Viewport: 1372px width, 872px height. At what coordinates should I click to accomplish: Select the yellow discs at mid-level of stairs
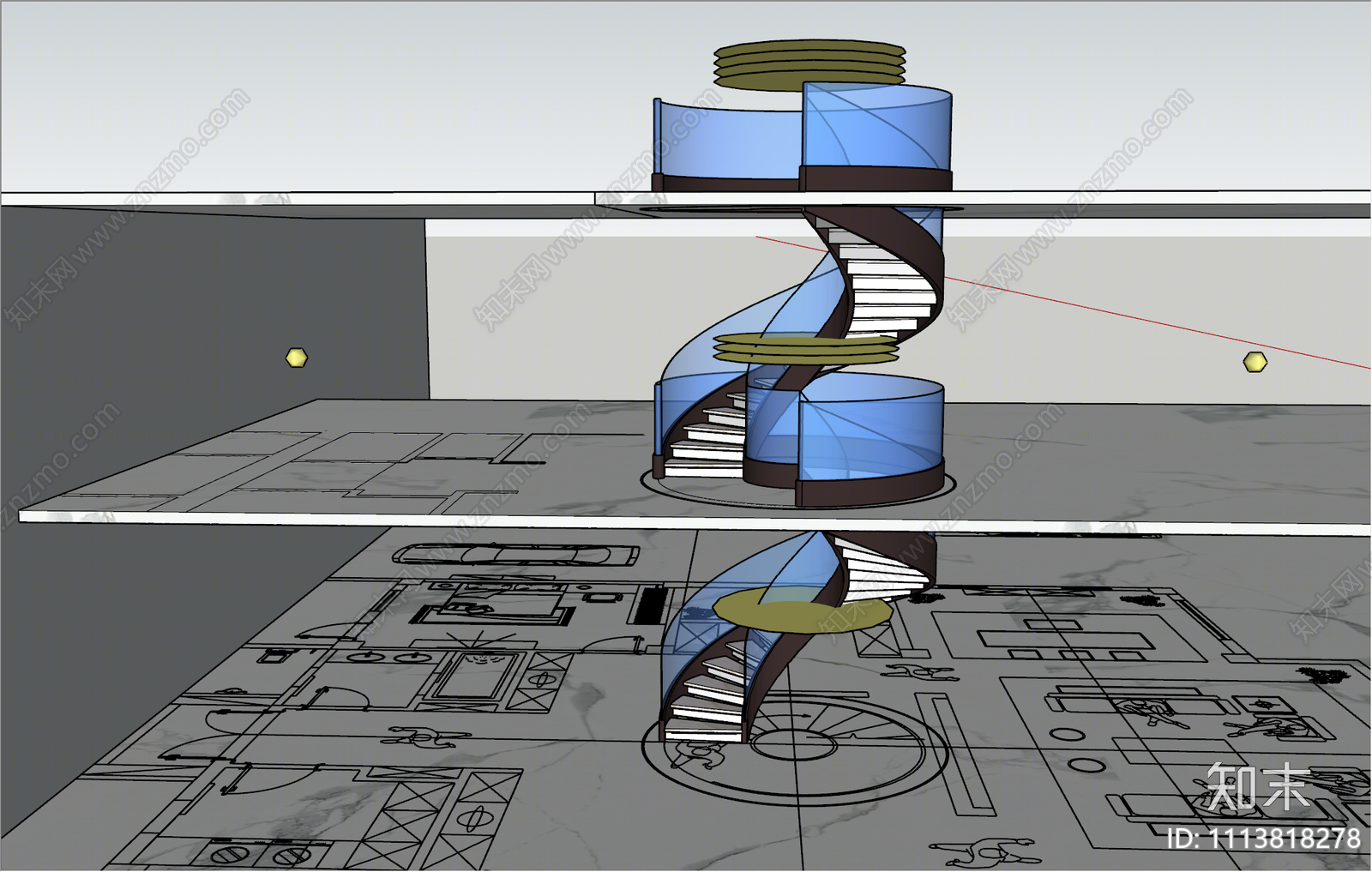[x=806, y=348]
